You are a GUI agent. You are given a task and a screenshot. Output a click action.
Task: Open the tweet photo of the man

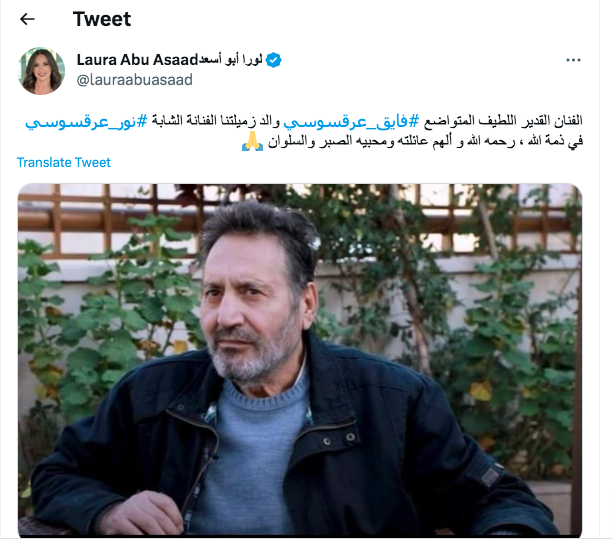[300, 360]
